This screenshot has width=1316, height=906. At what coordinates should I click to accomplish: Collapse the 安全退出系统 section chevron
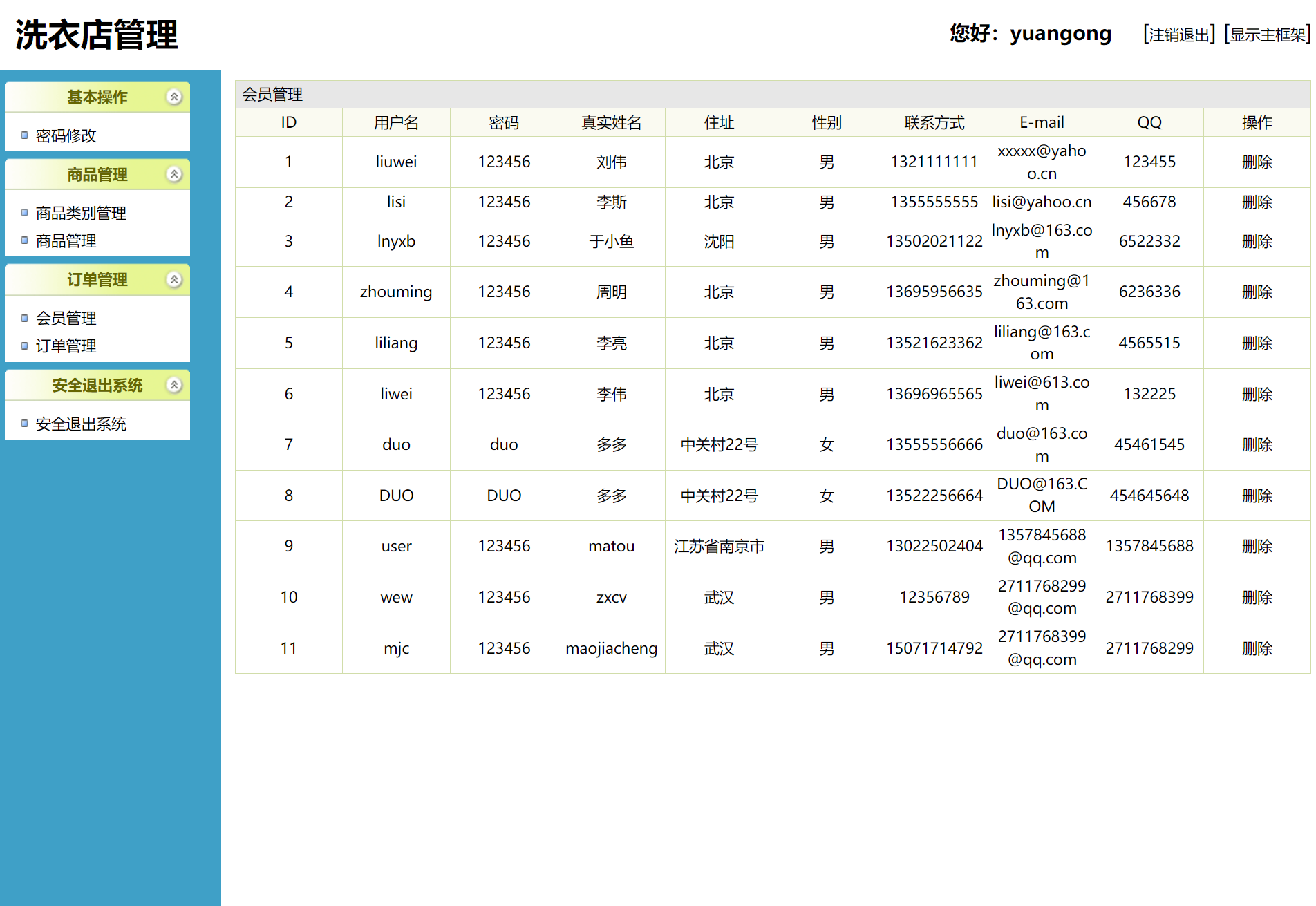pyautogui.click(x=175, y=386)
